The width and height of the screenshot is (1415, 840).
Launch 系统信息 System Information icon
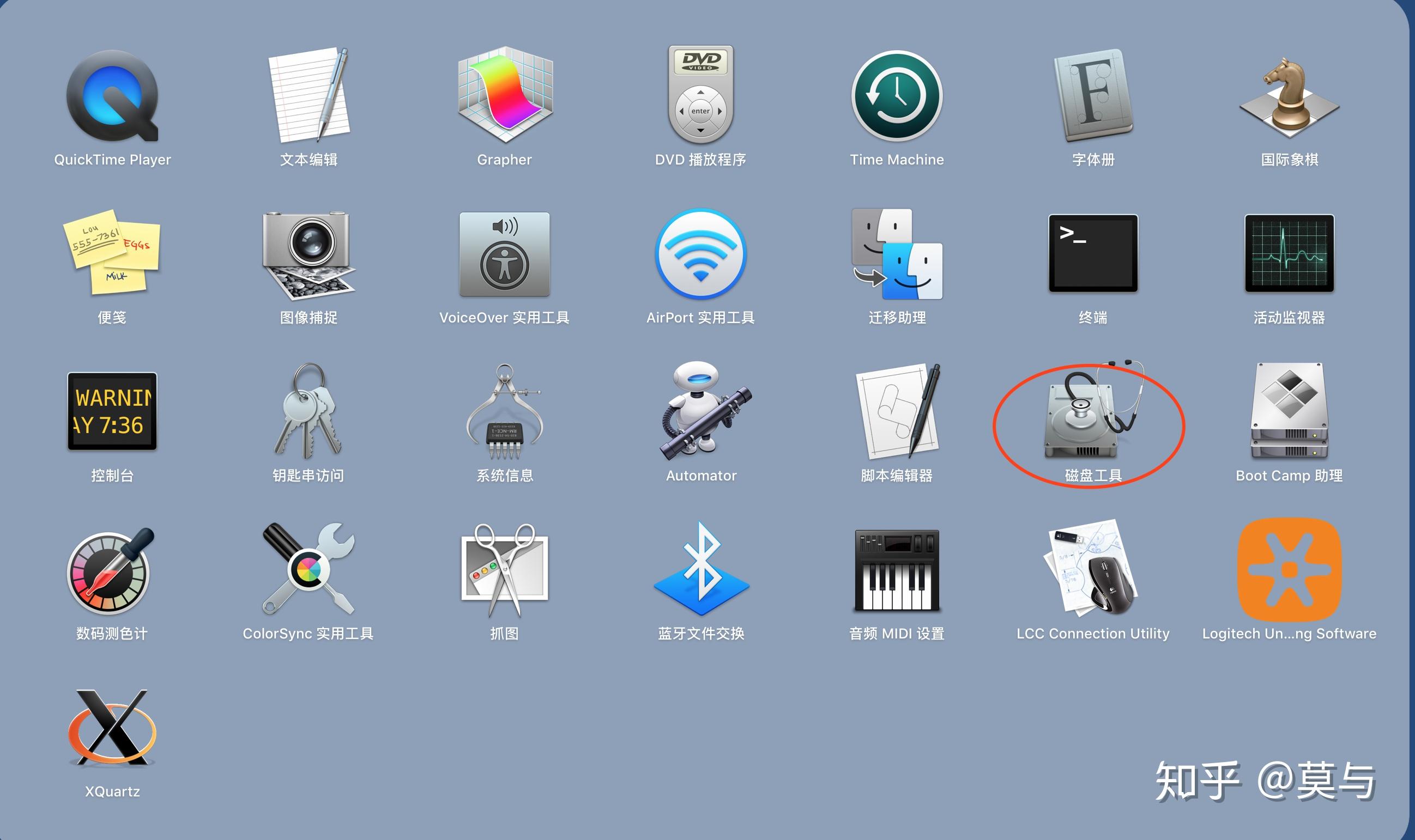pos(505,411)
